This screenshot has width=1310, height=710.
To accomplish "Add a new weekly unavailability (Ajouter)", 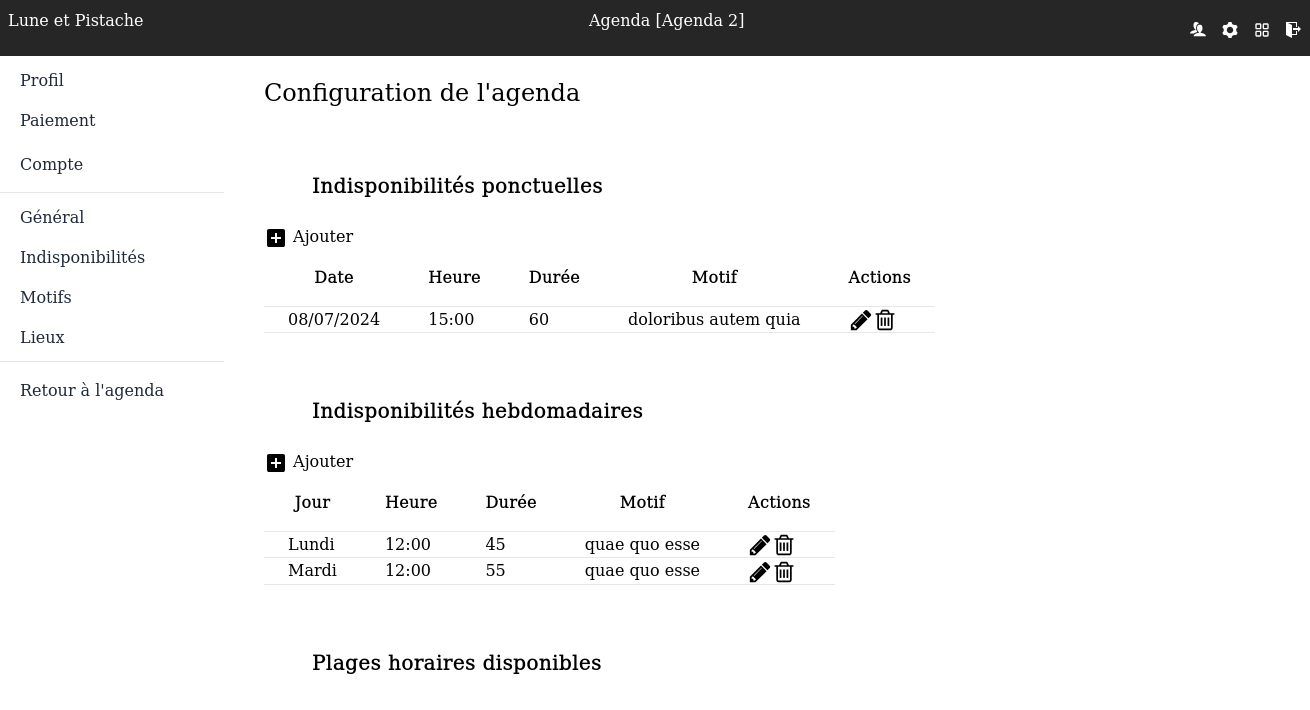I will [310, 462].
